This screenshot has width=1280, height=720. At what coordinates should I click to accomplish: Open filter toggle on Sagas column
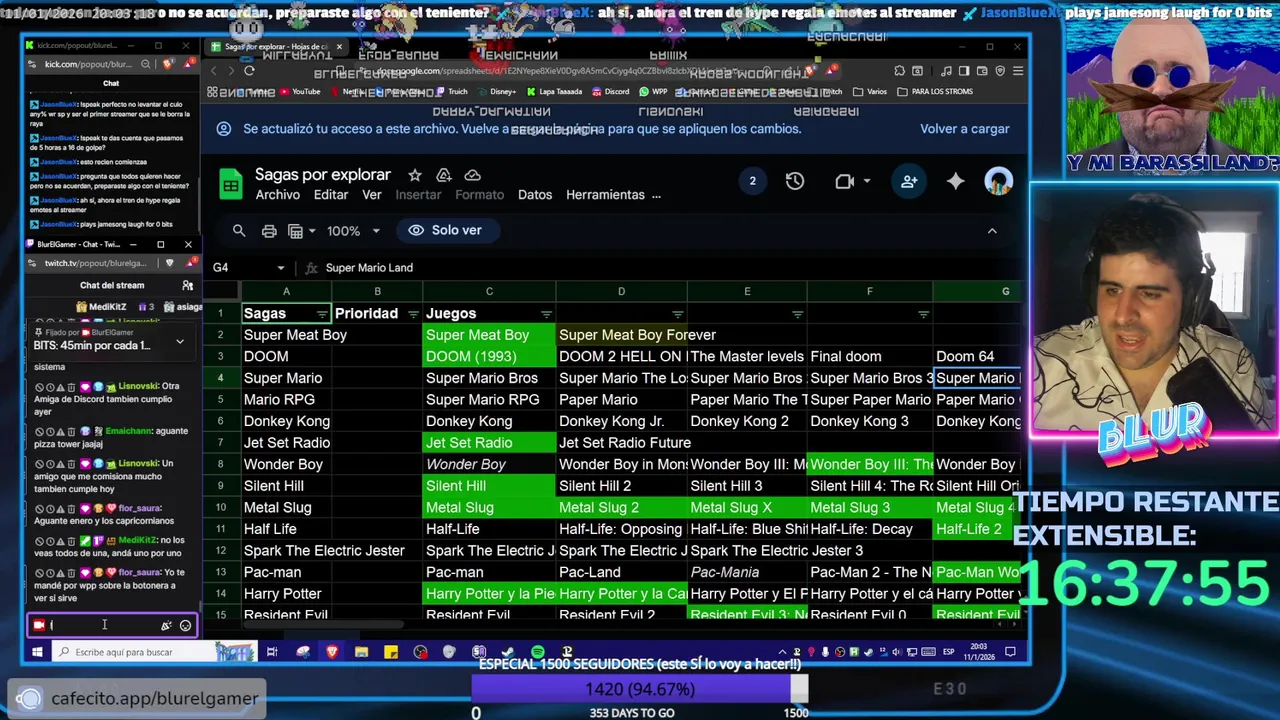[x=322, y=314]
